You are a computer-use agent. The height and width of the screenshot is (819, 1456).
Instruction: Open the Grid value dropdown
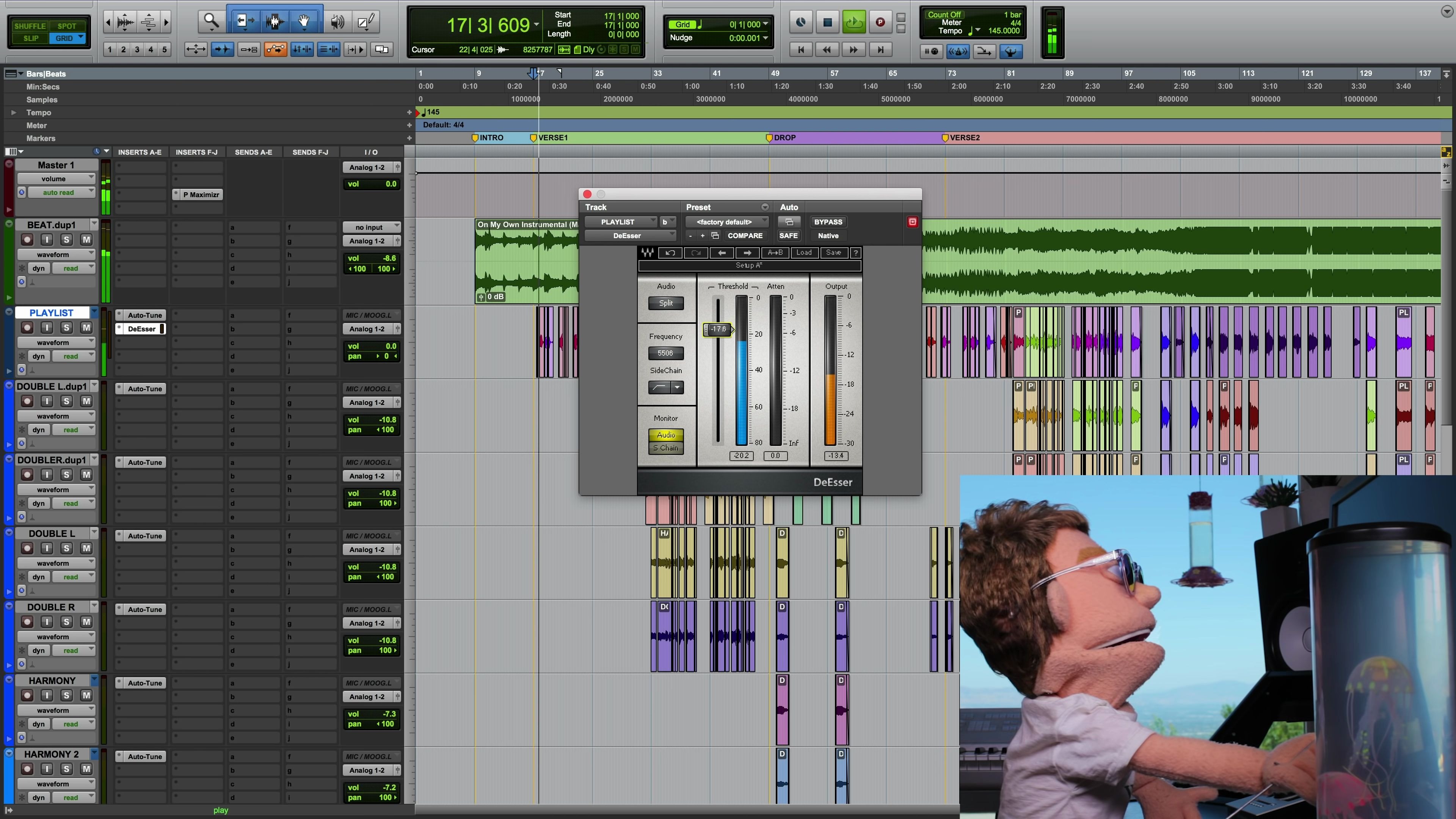(x=765, y=24)
